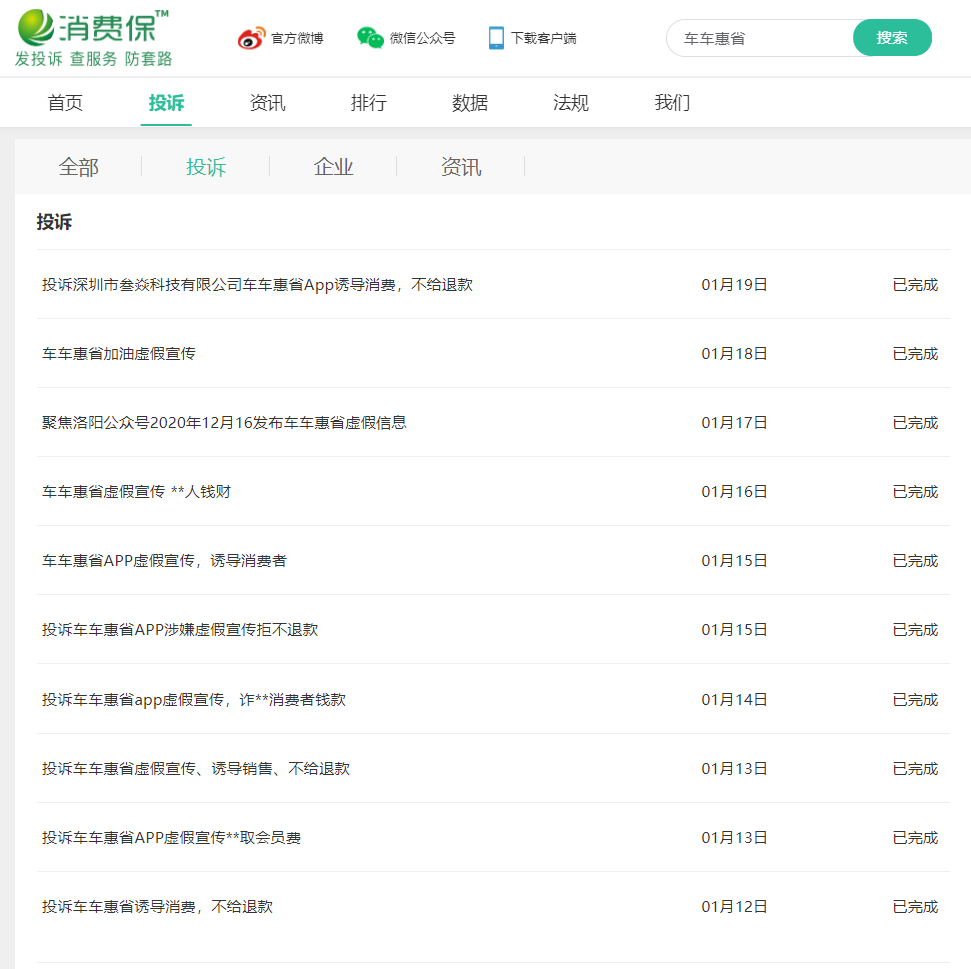Open the 法规 navigation item
The height and width of the screenshot is (969, 971).
pyautogui.click(x=571, y=103)
